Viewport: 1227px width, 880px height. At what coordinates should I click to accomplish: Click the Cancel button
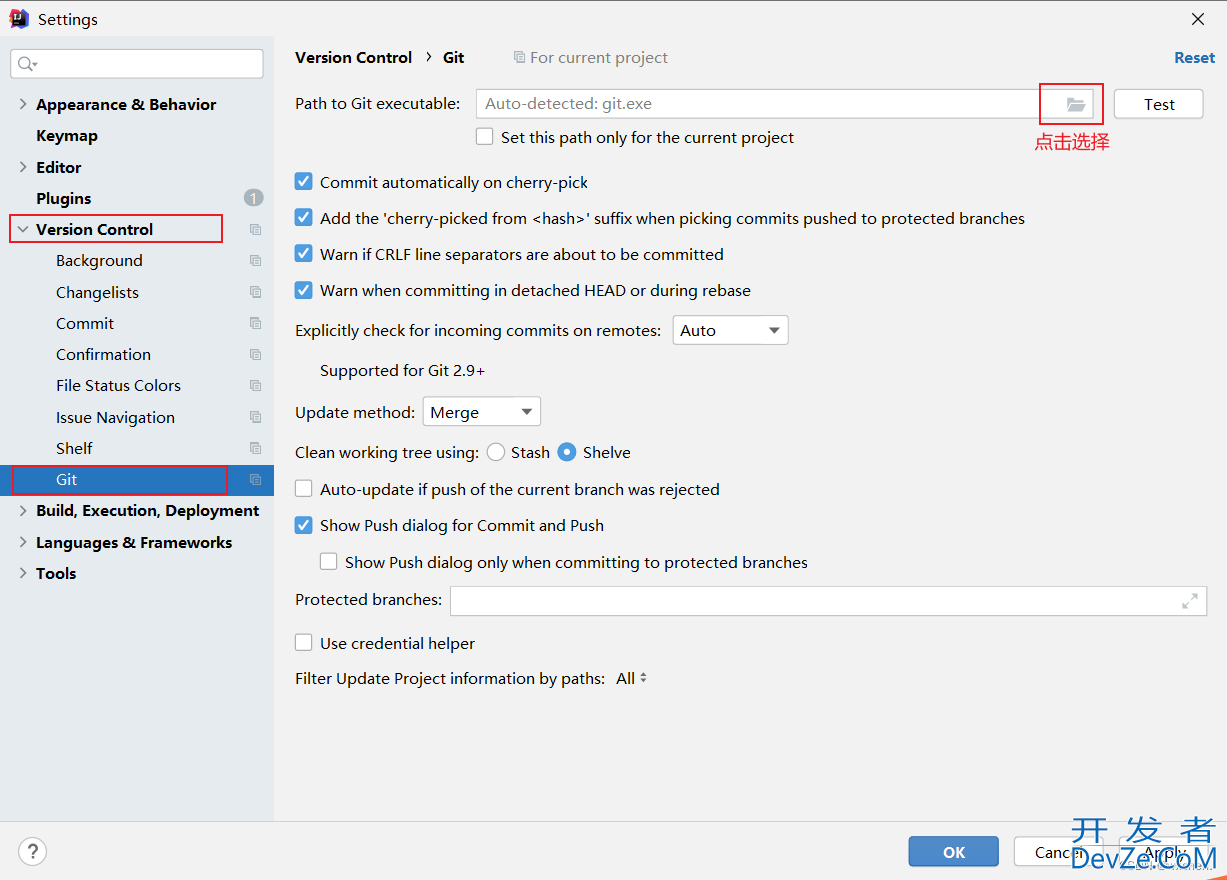[1058, 852]
